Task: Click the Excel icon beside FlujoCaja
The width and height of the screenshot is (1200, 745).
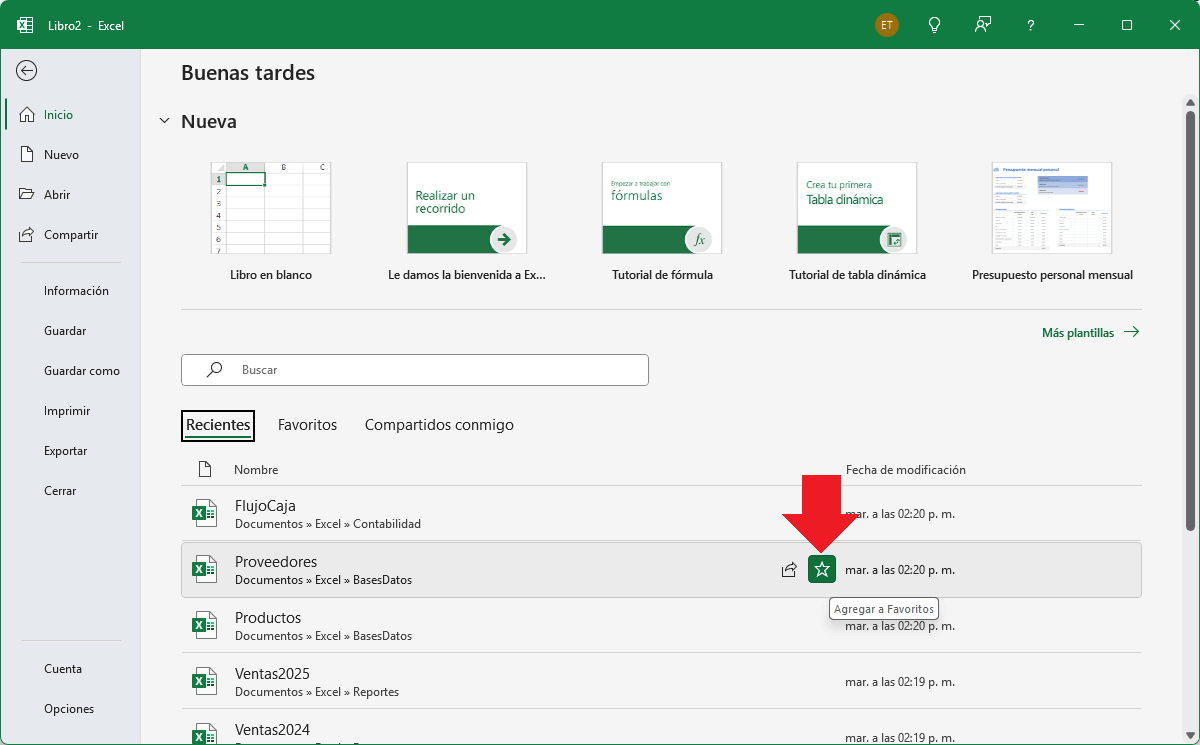Action: point(204,514)
